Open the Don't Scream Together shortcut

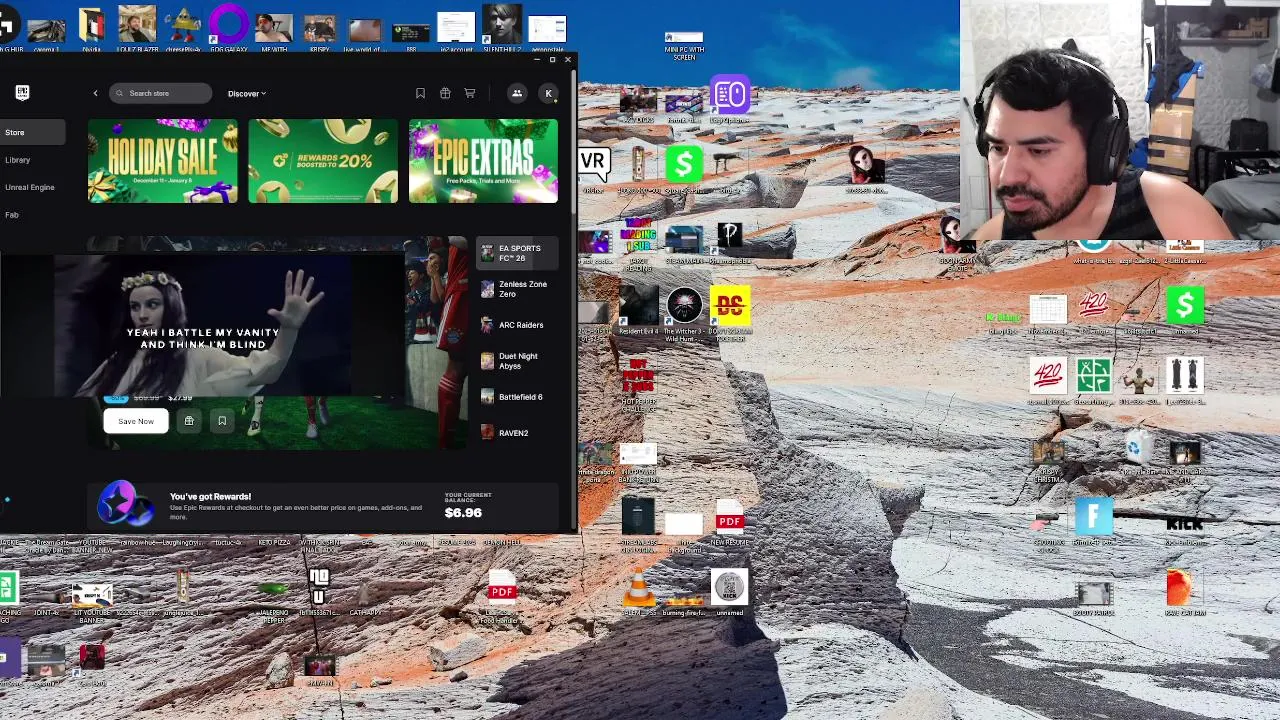(730, 313)
